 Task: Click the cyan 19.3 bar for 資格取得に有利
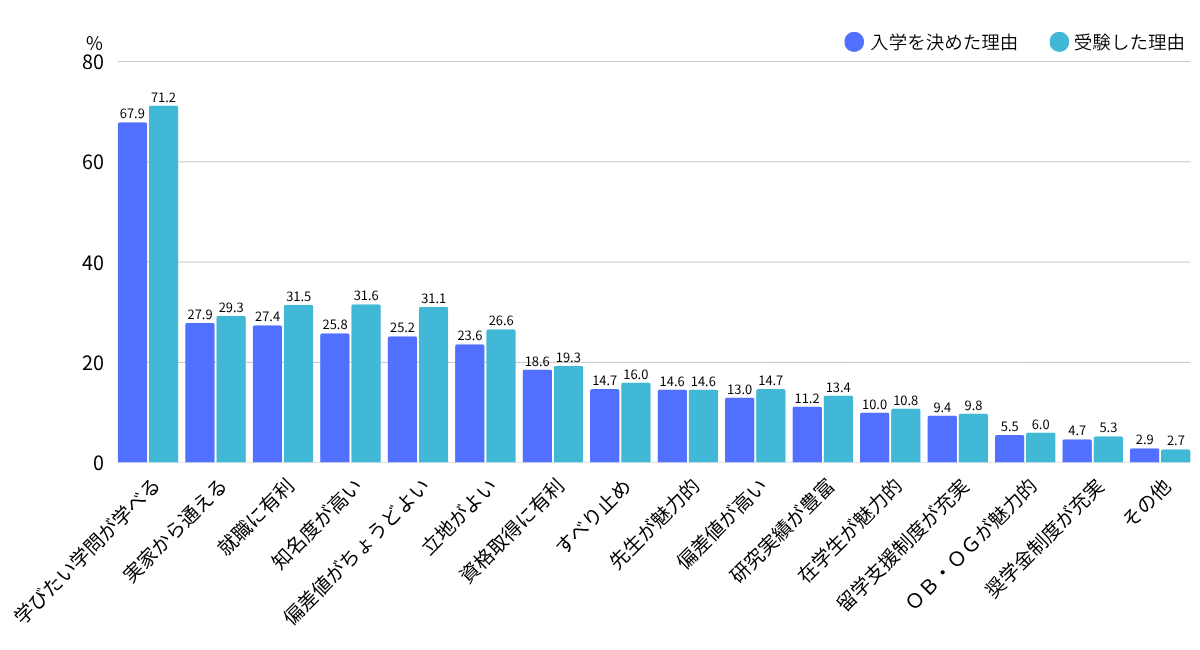click(568, 415)
